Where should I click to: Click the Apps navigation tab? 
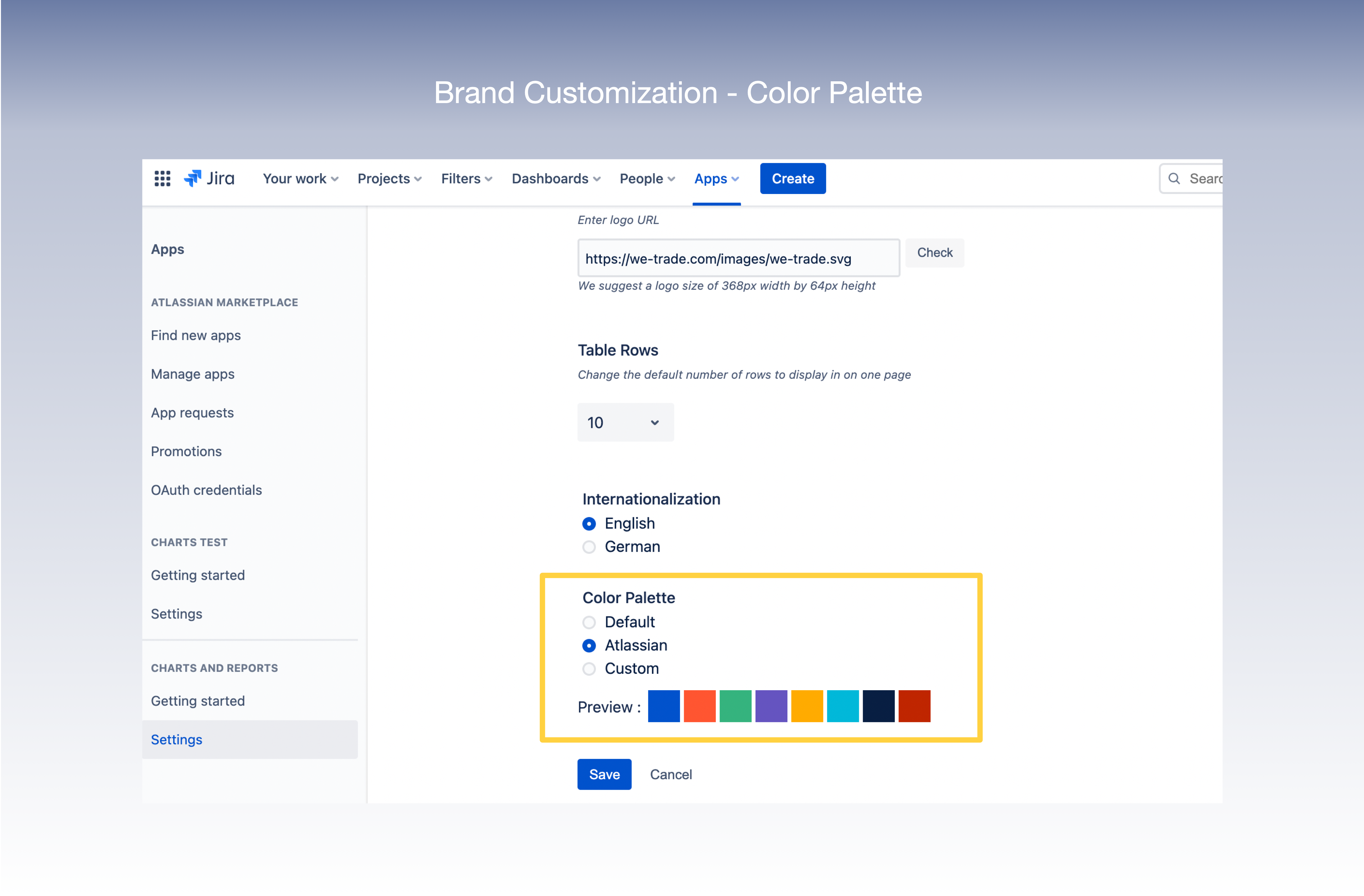coord(716,178)
